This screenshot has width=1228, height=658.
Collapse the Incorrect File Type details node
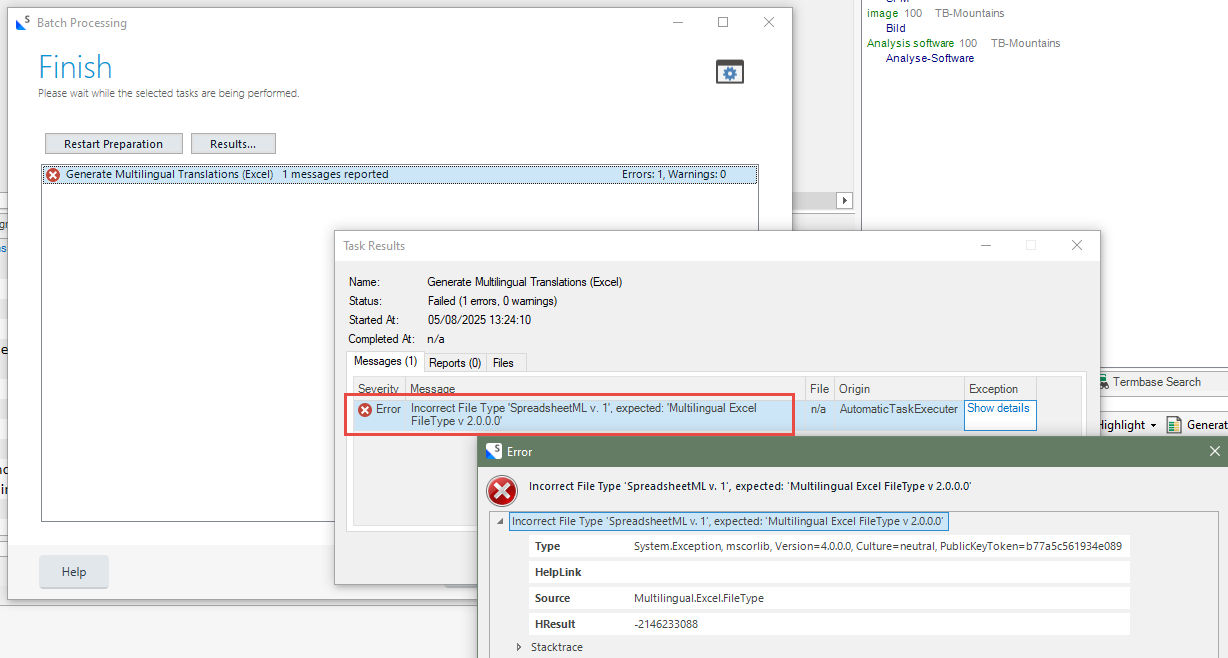click(x=500, y=521)
